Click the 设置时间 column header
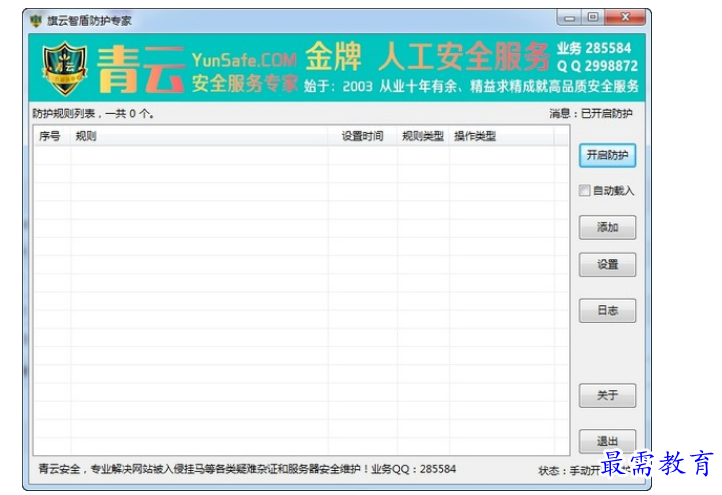 pyautogui.click(x=362, y=136)
